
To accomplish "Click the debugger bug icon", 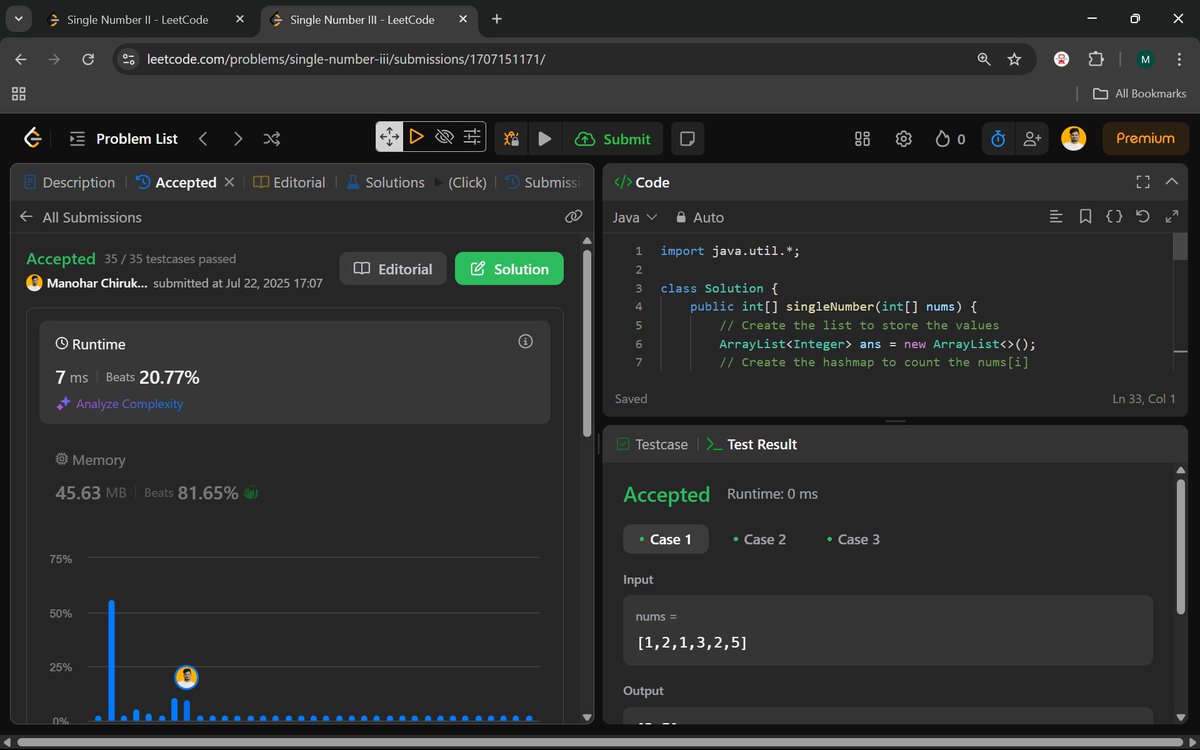I will [511, 139].
